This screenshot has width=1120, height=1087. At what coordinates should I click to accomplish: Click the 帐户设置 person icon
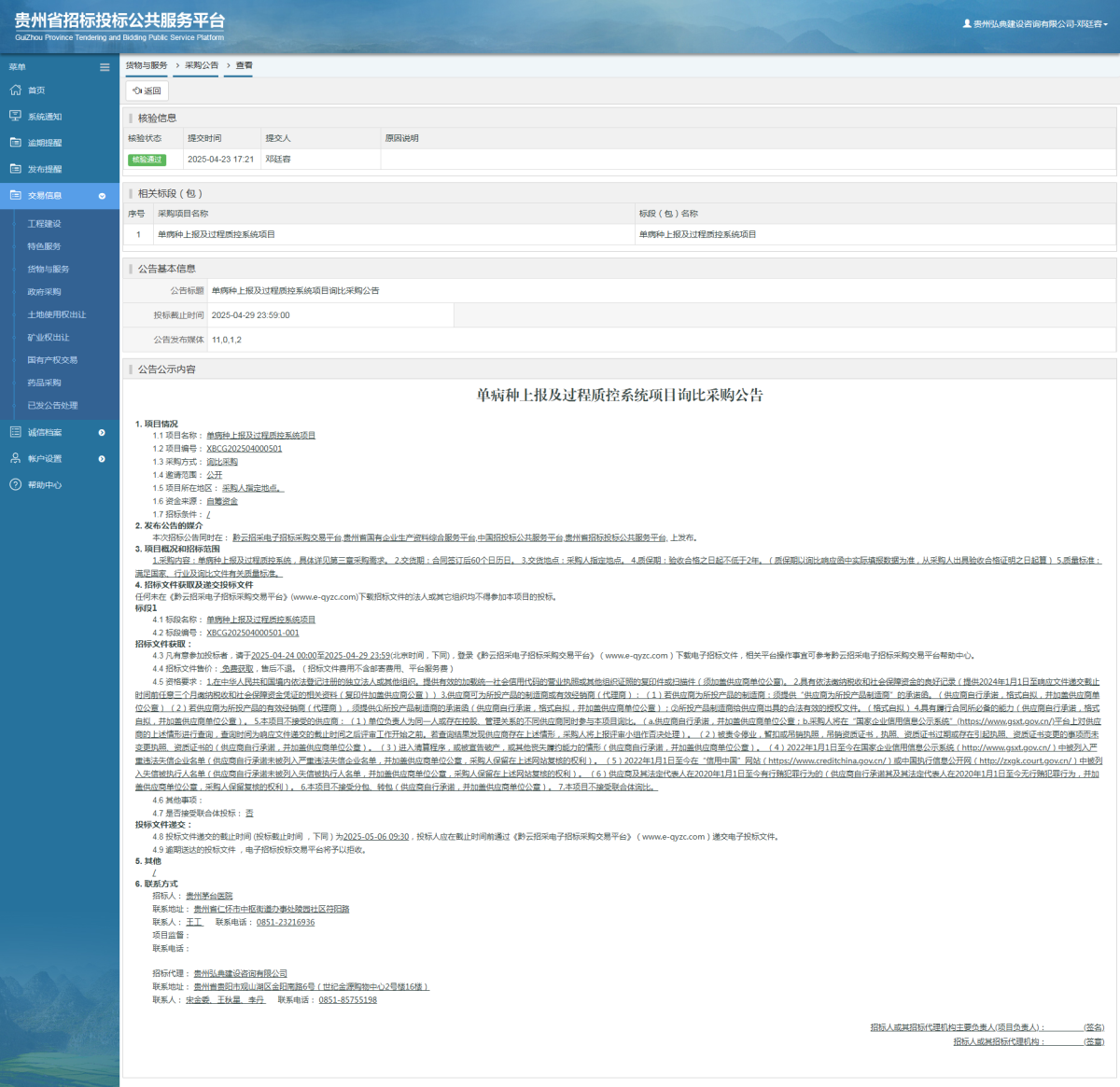pos(15,458)
